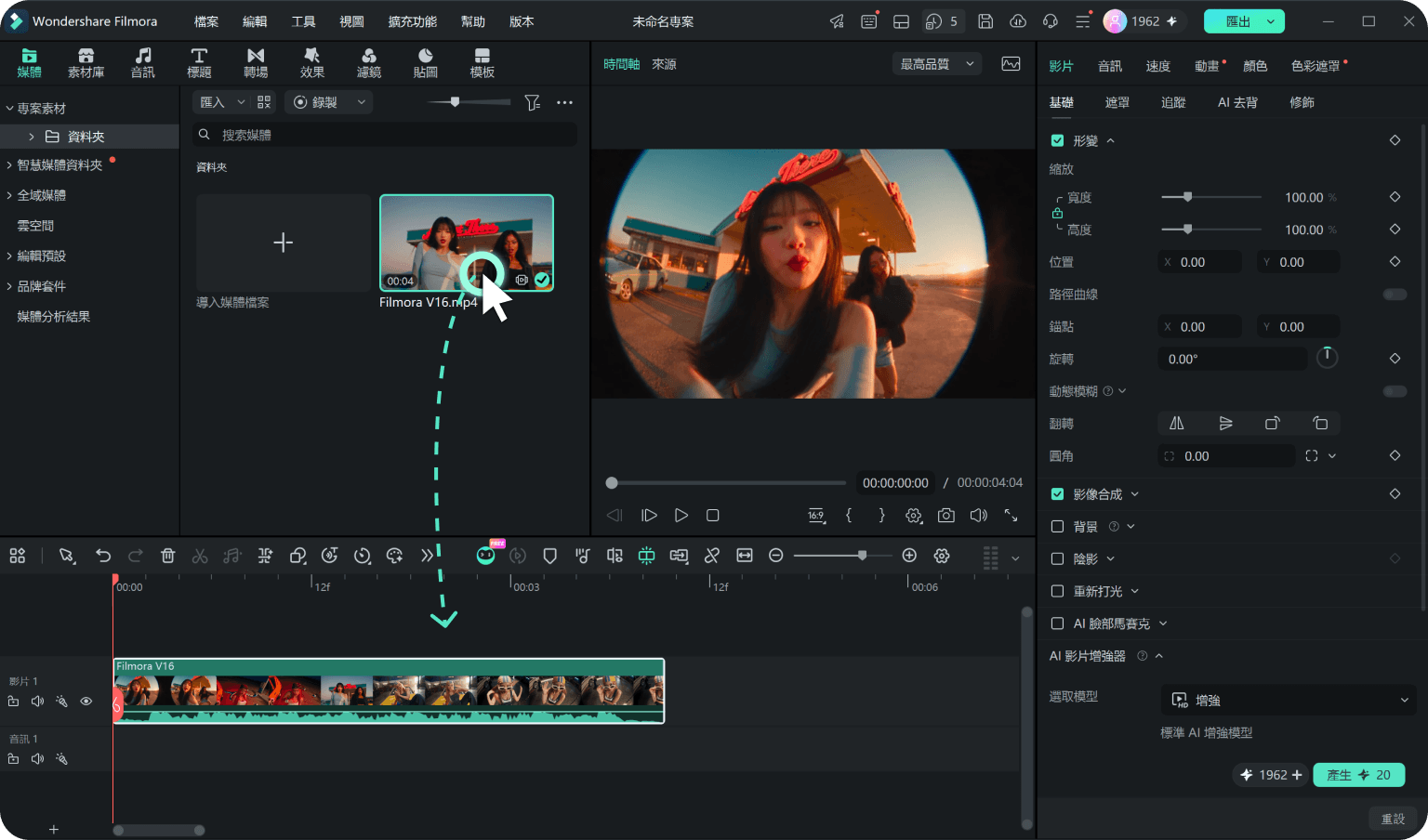Open the 選取模型 增強 dropdown
This screenshot has width=1428, height=840.
pos(1289,700)
